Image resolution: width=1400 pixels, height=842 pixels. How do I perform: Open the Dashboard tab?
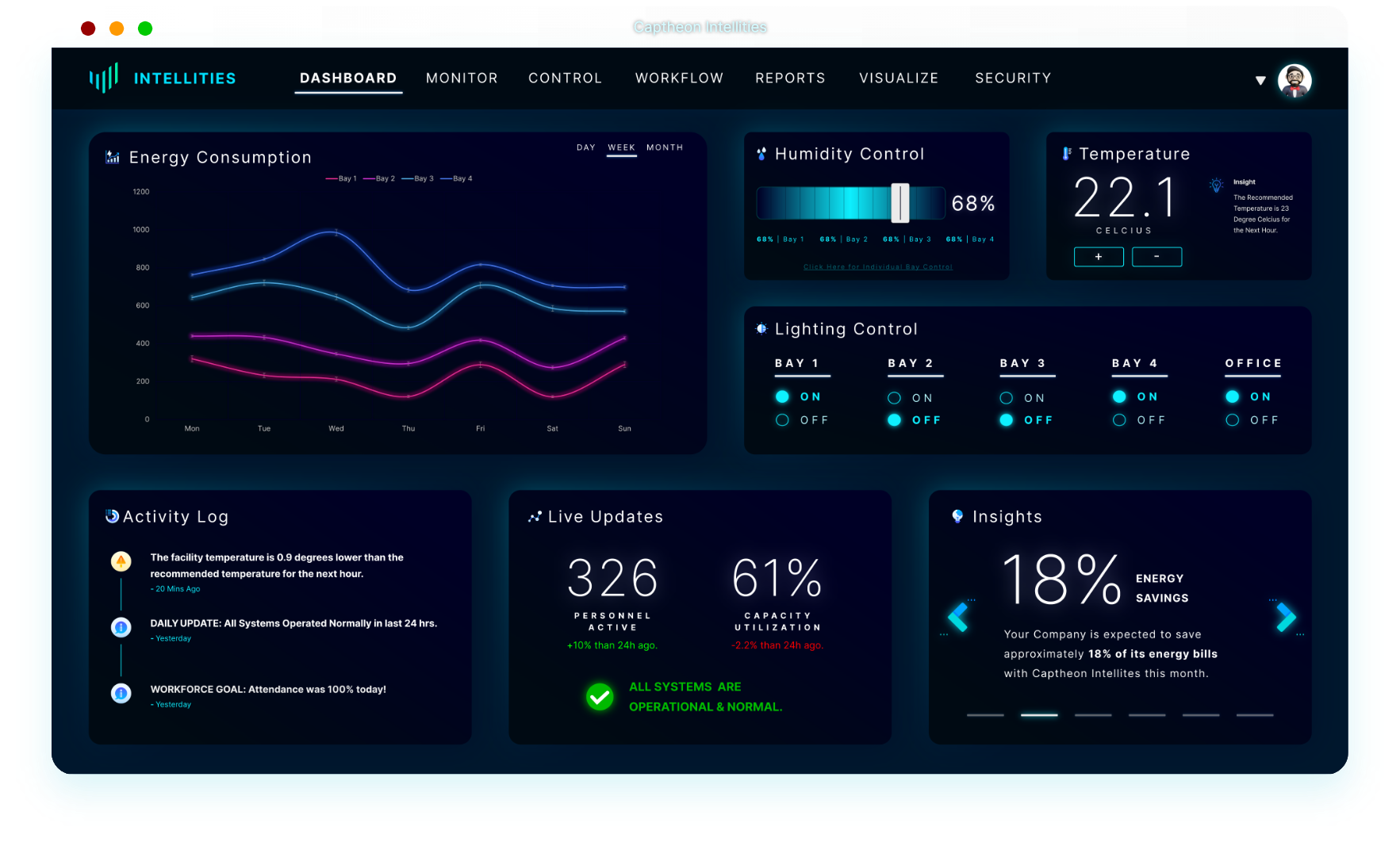(x=348, y=78)
